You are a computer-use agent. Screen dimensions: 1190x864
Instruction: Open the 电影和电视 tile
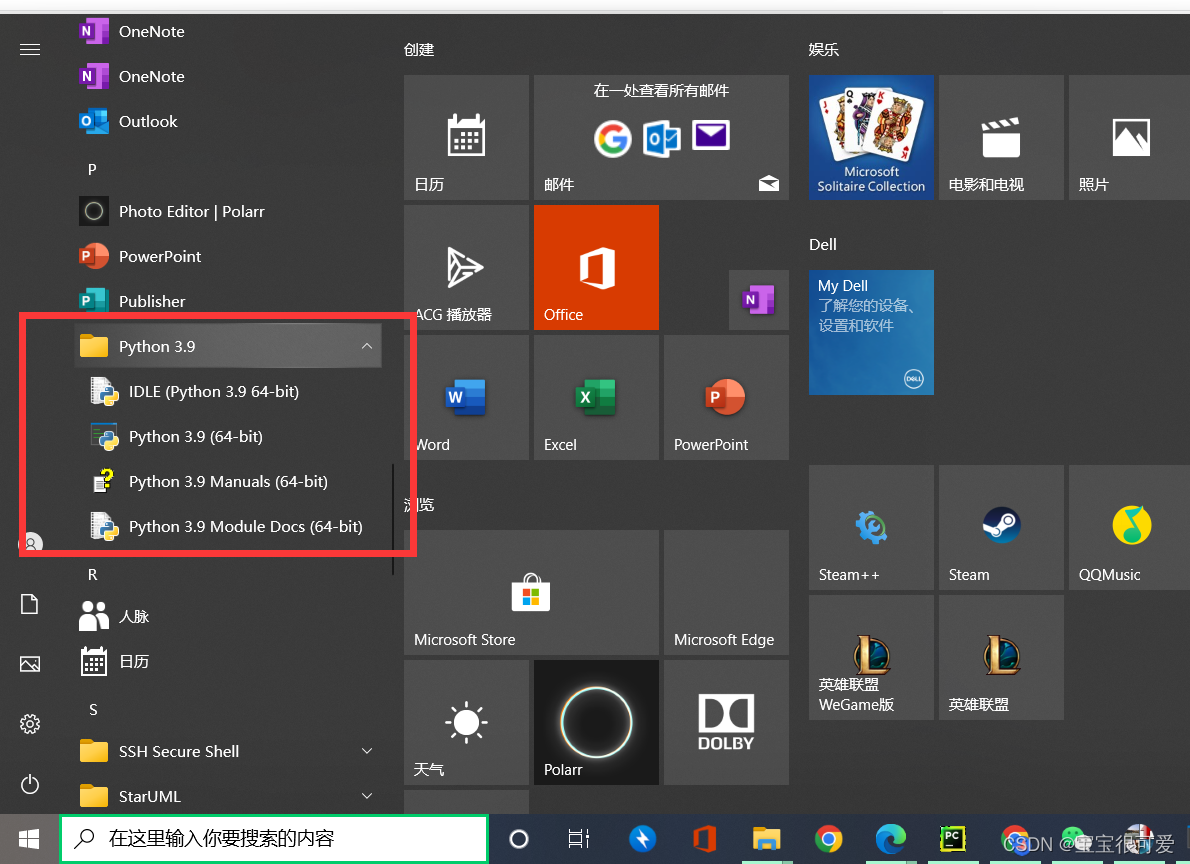tap(1001, 137)
